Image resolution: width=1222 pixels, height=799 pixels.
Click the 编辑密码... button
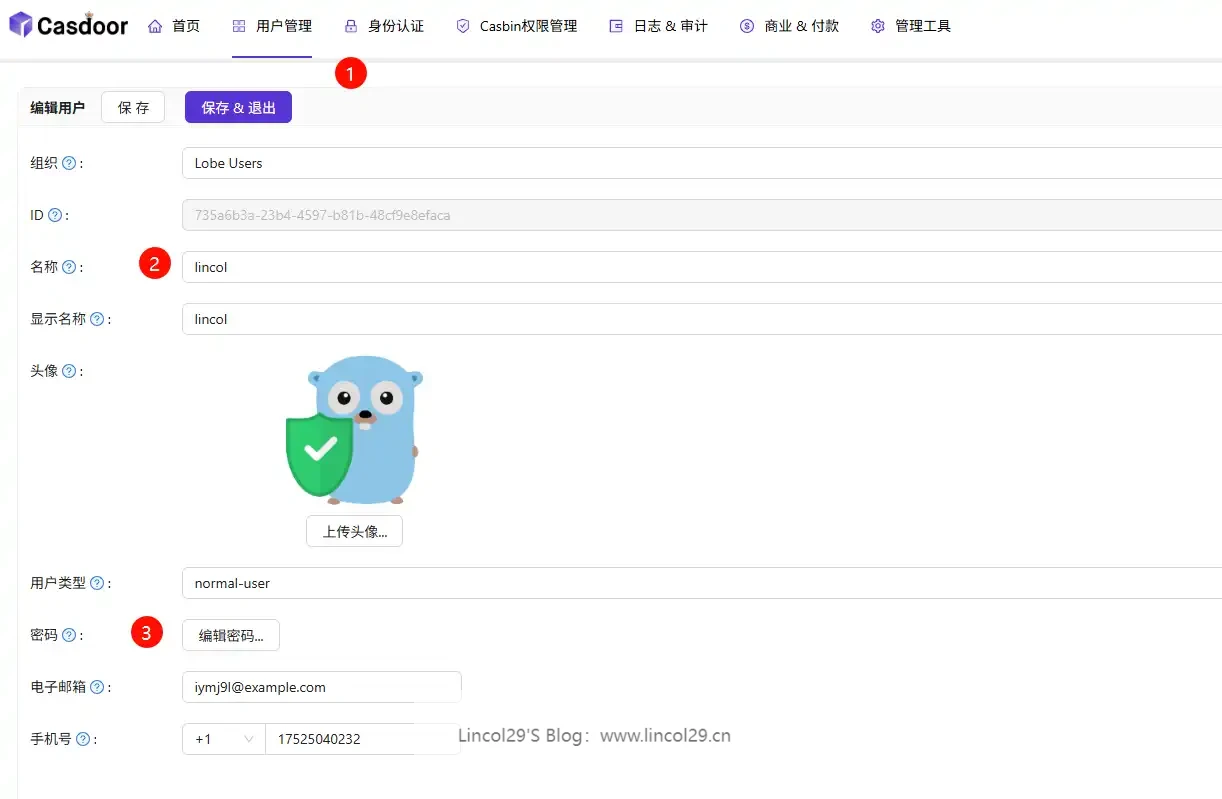tap(231, 635)
